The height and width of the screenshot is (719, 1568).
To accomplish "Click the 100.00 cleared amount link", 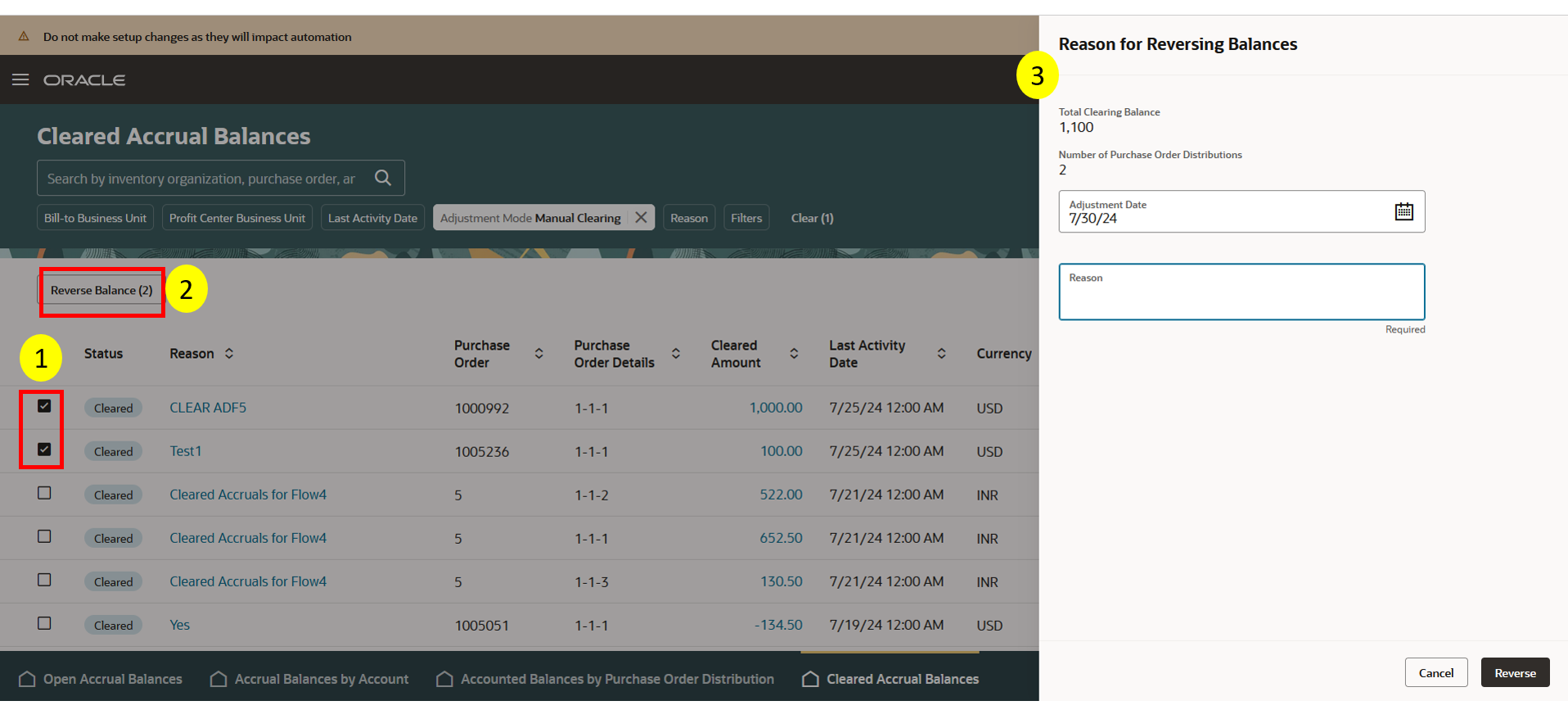I will click(782, 450).
